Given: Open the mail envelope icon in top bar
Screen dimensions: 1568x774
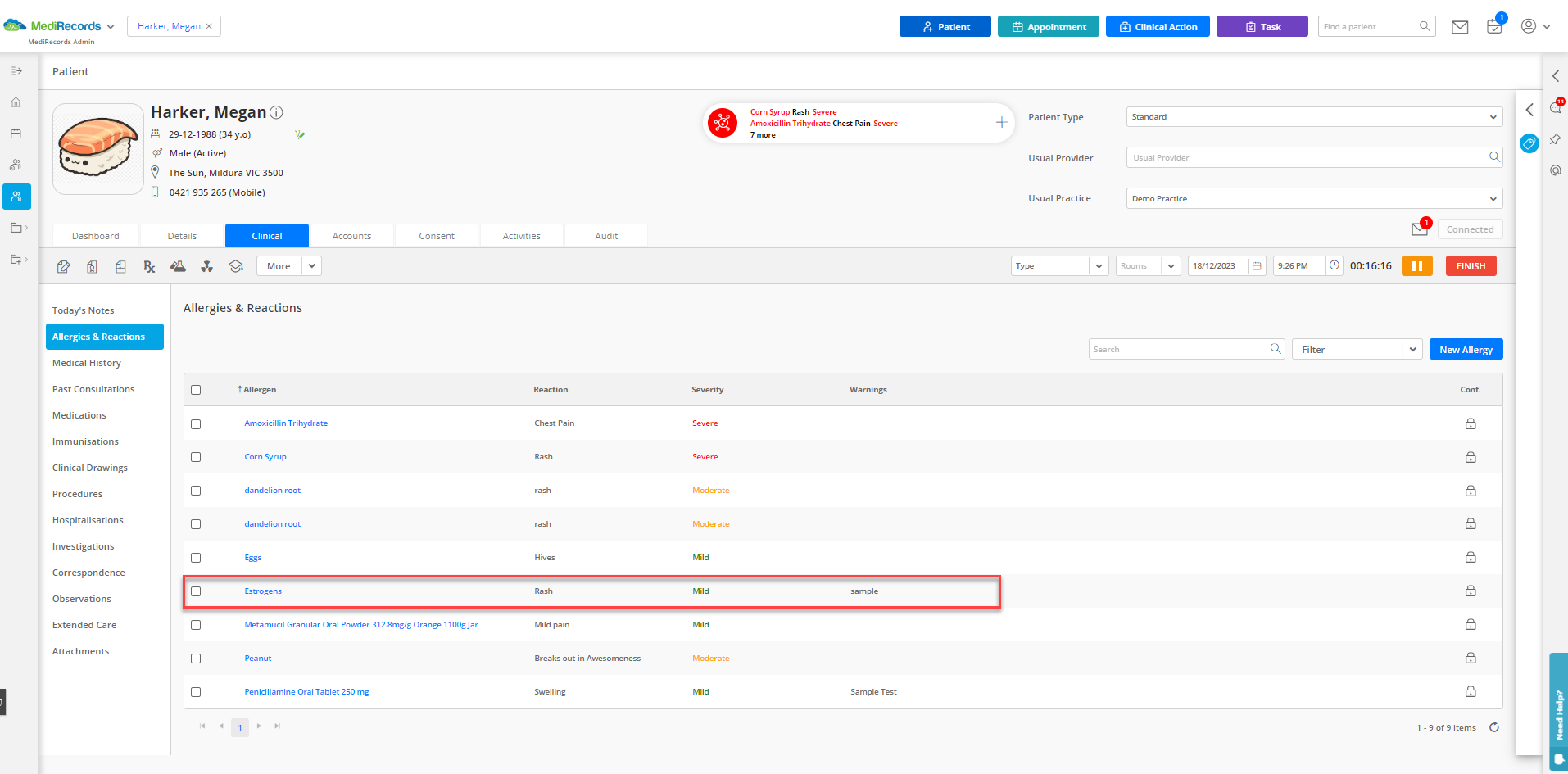Looking at the screenshot, I should tap(1460, 27).
